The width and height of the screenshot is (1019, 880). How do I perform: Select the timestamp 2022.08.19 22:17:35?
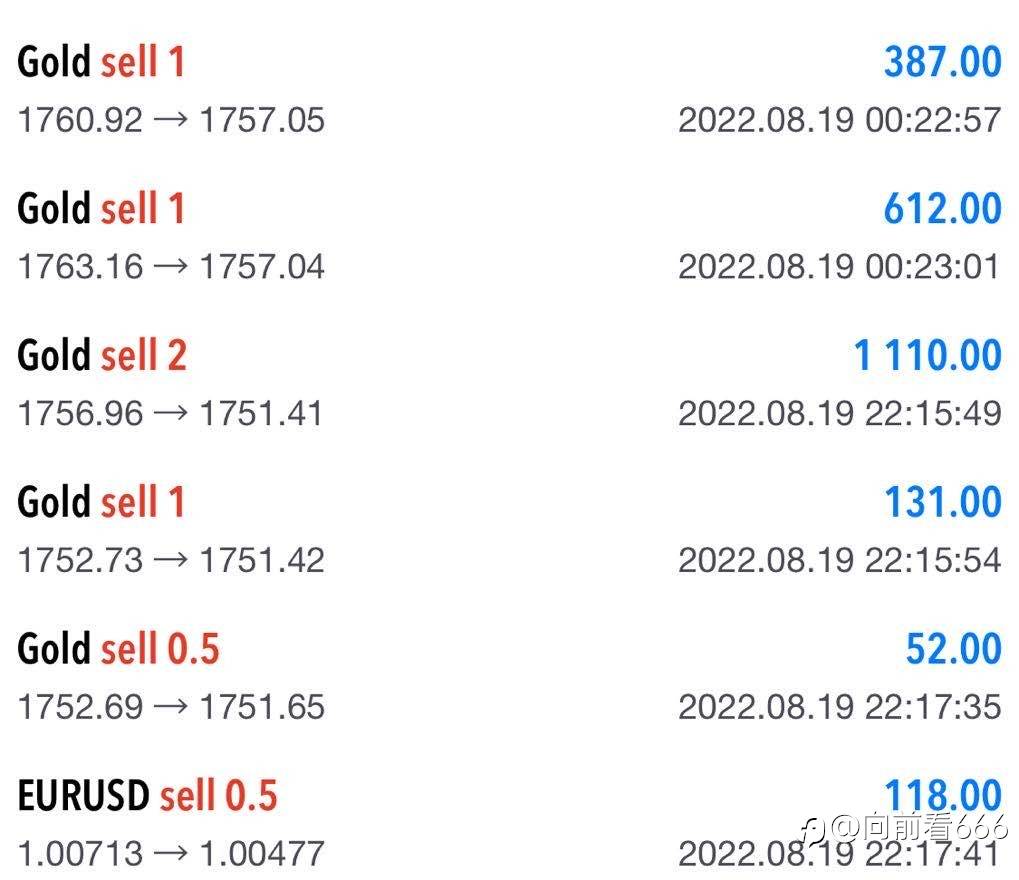840,707
